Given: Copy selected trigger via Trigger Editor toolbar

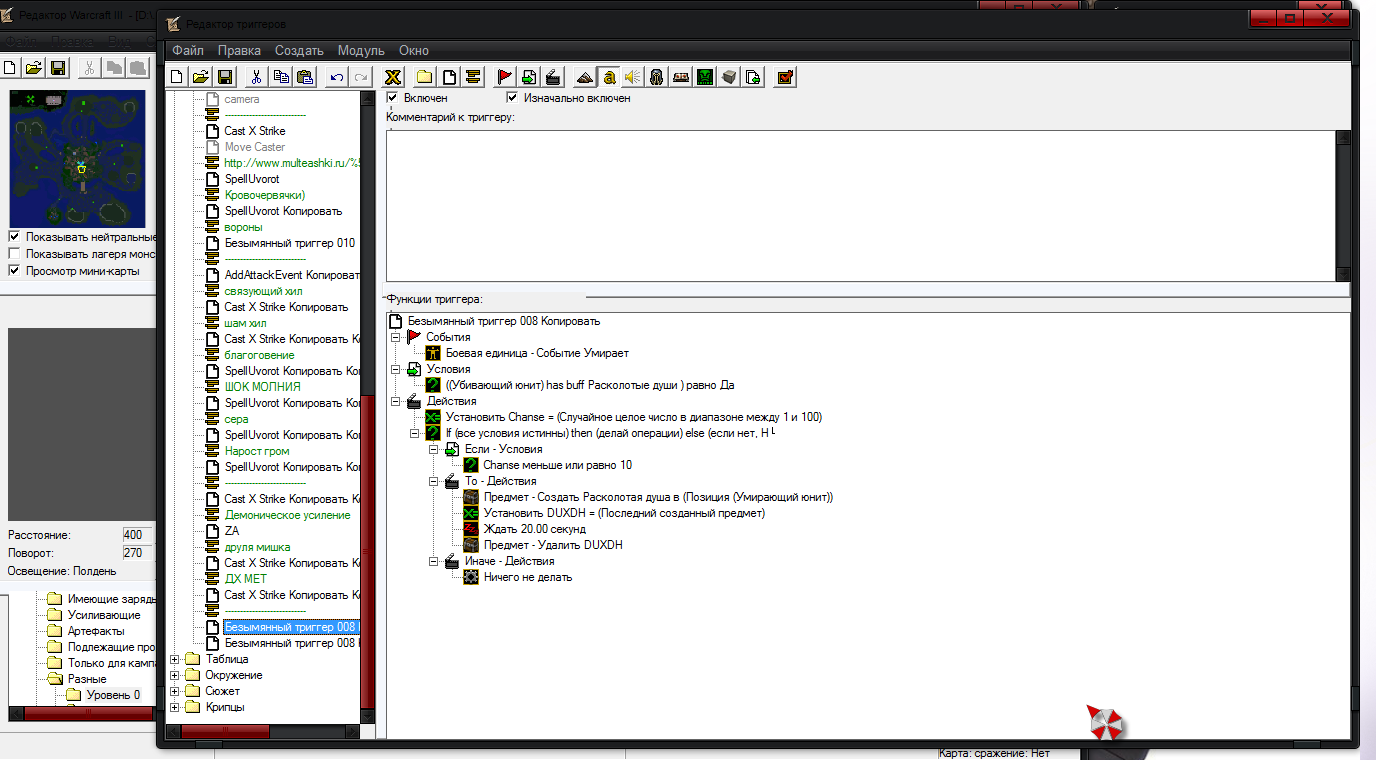Looking at the screenshot, I should pyautogui.click(x=281, y=77).
